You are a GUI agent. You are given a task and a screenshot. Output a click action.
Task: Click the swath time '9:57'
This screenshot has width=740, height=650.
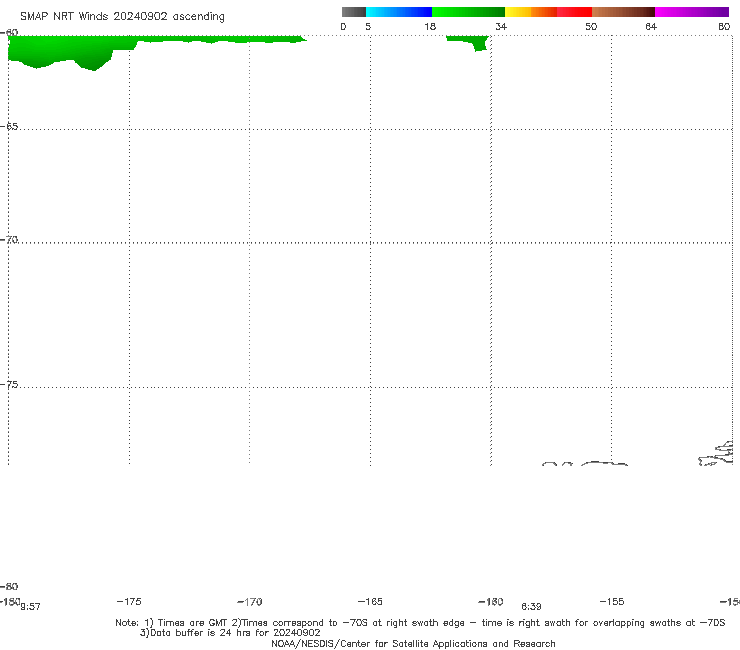(x=31, y=607)
